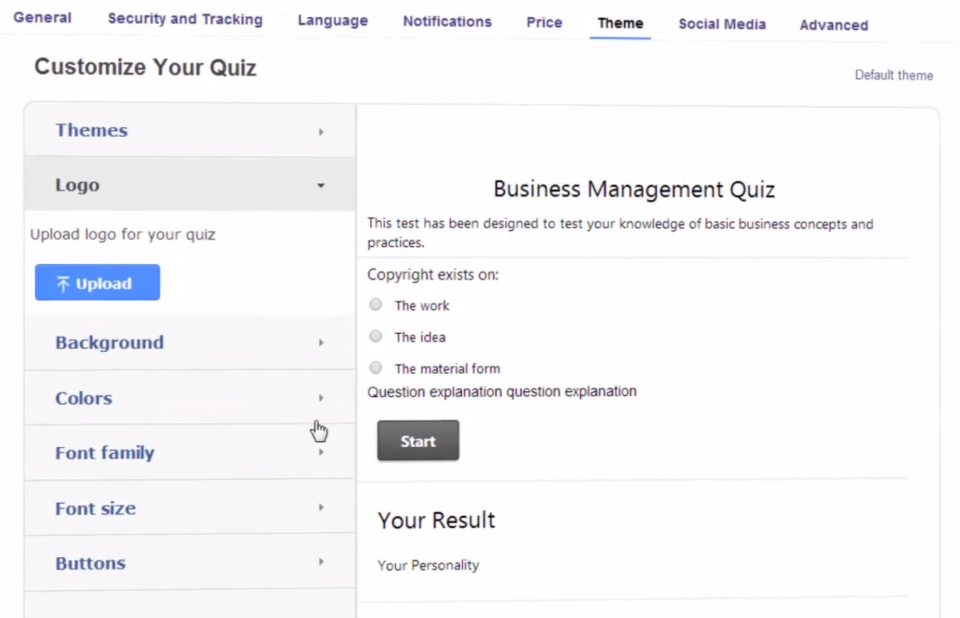Image resolution: width=960 pixels, height=618 pixels.
Task: Open the Security and Tracking tab
Action: (185, 18)
